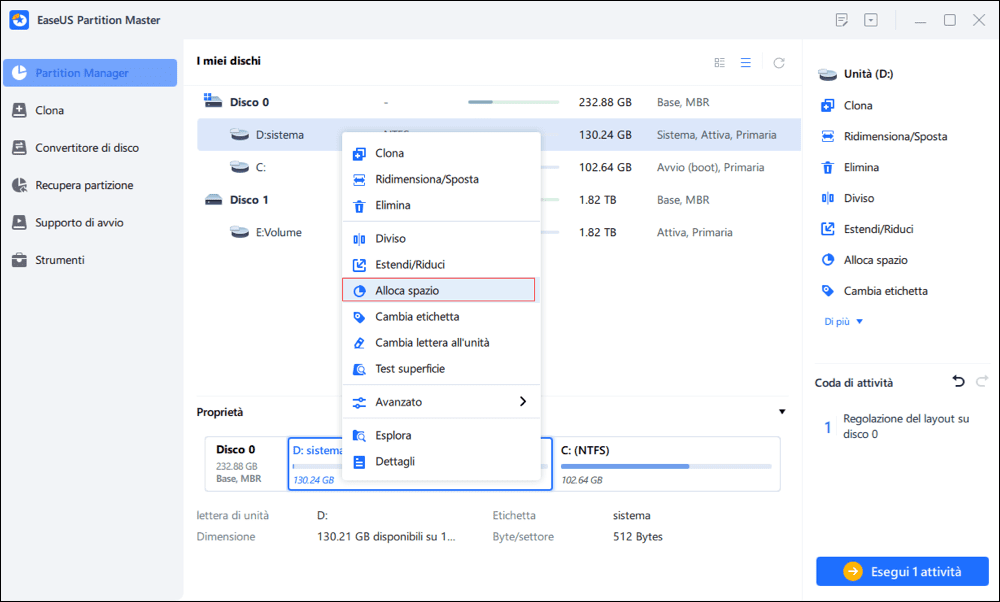The image size is (1000, 602).
Task: Expand the Avanzato submenu arrow
Action: (523, 402)
